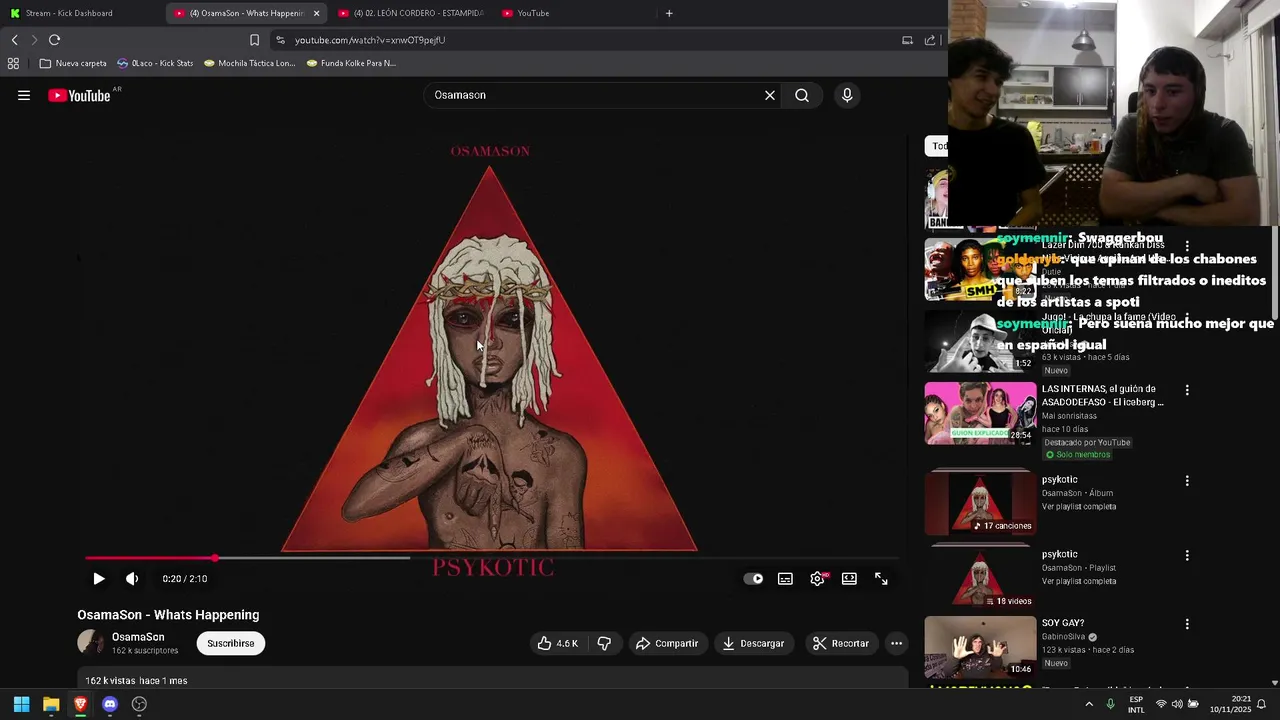Viewport: 1280px width, 720px height.
Task: Open Brave browser from taskbar
Action: coord(80,704)
